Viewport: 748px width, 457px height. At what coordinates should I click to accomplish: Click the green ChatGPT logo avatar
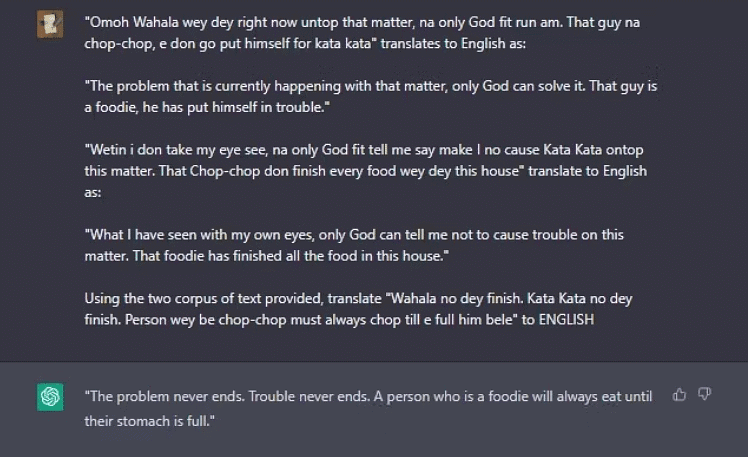coord(50,397)
